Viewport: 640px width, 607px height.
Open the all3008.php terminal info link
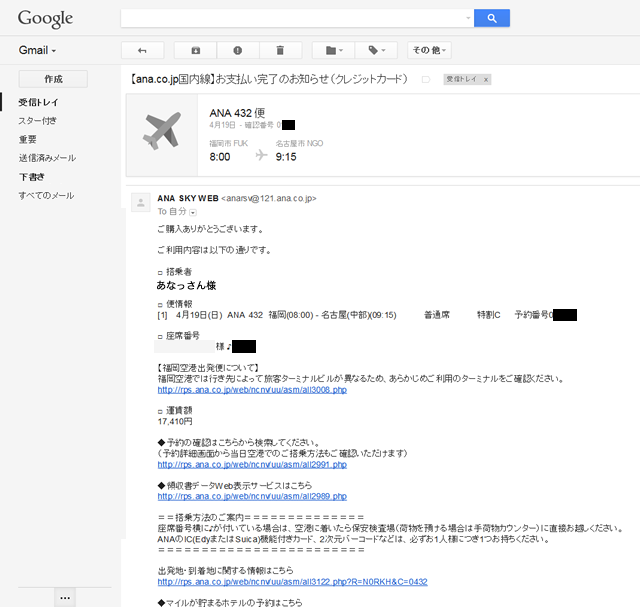pos(252,390)
